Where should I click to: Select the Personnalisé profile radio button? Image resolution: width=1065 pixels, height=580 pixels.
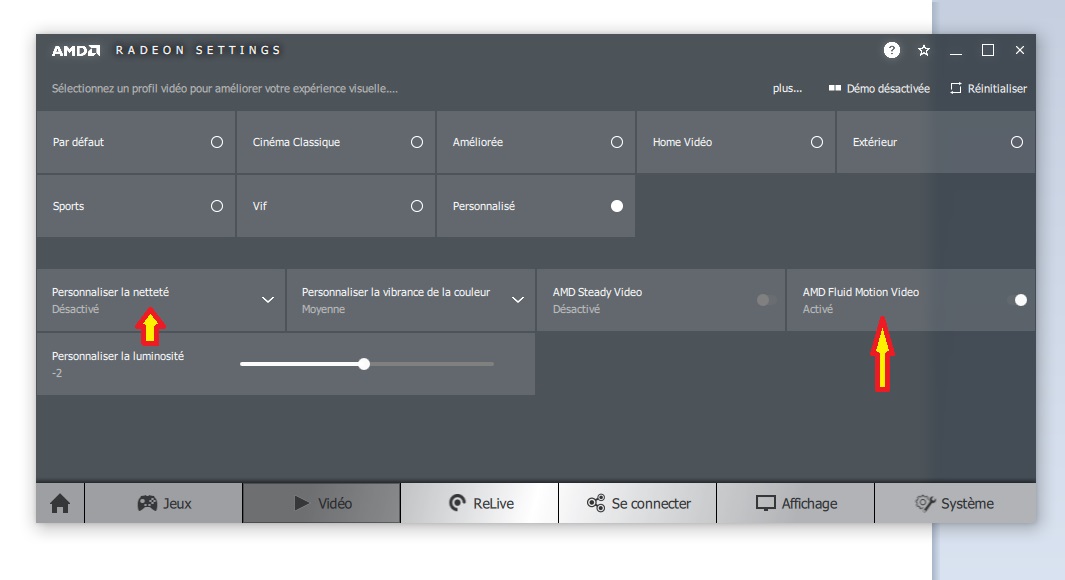pyautogui.click(x=617, y=206)
